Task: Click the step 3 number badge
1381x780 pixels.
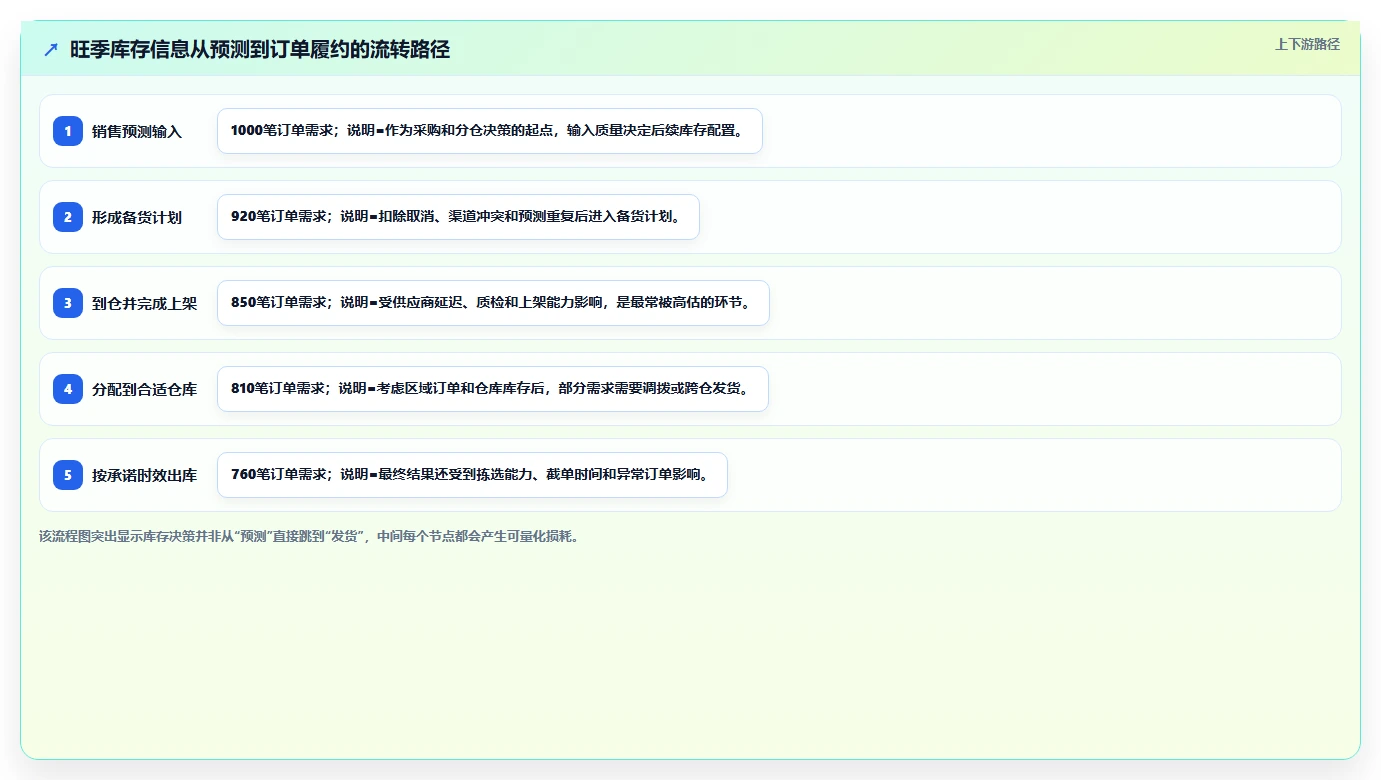Action: 68,303
